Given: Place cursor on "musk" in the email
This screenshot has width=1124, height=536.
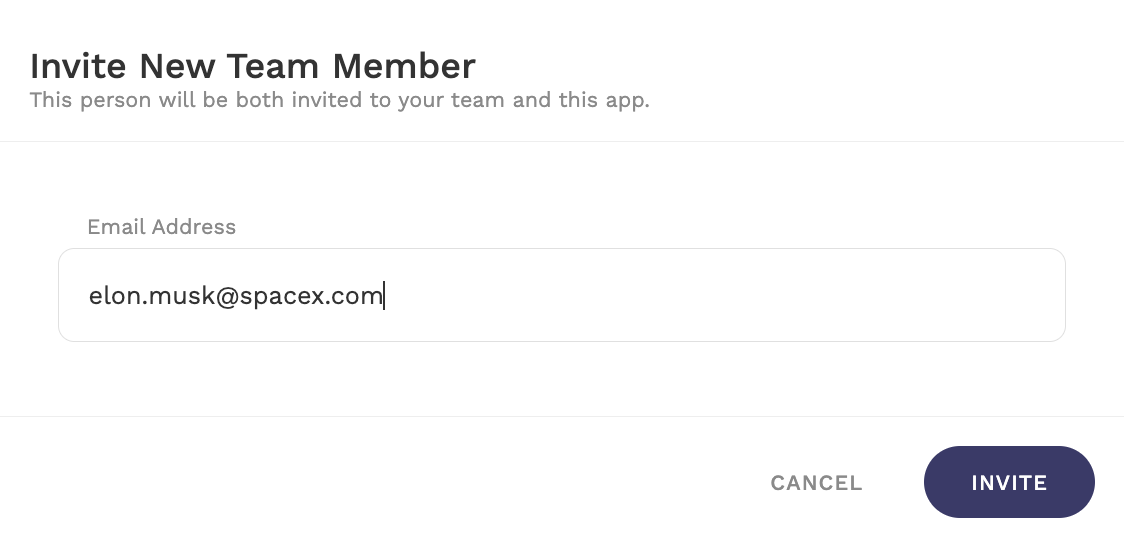Looking at the screenshot, I should tap(179, 296).
